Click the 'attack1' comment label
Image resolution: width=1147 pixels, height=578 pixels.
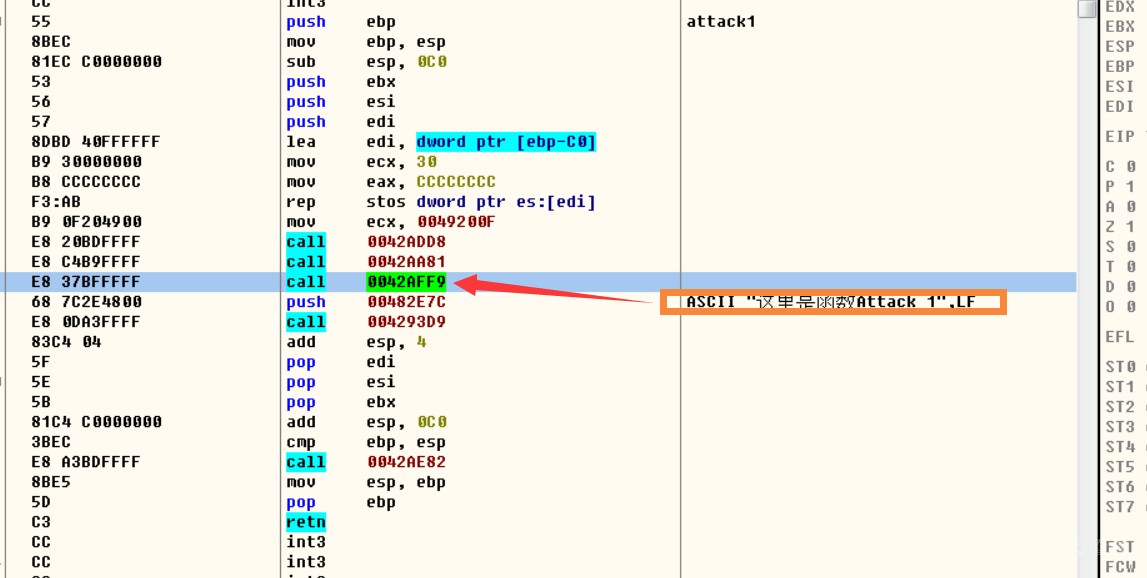721,22
